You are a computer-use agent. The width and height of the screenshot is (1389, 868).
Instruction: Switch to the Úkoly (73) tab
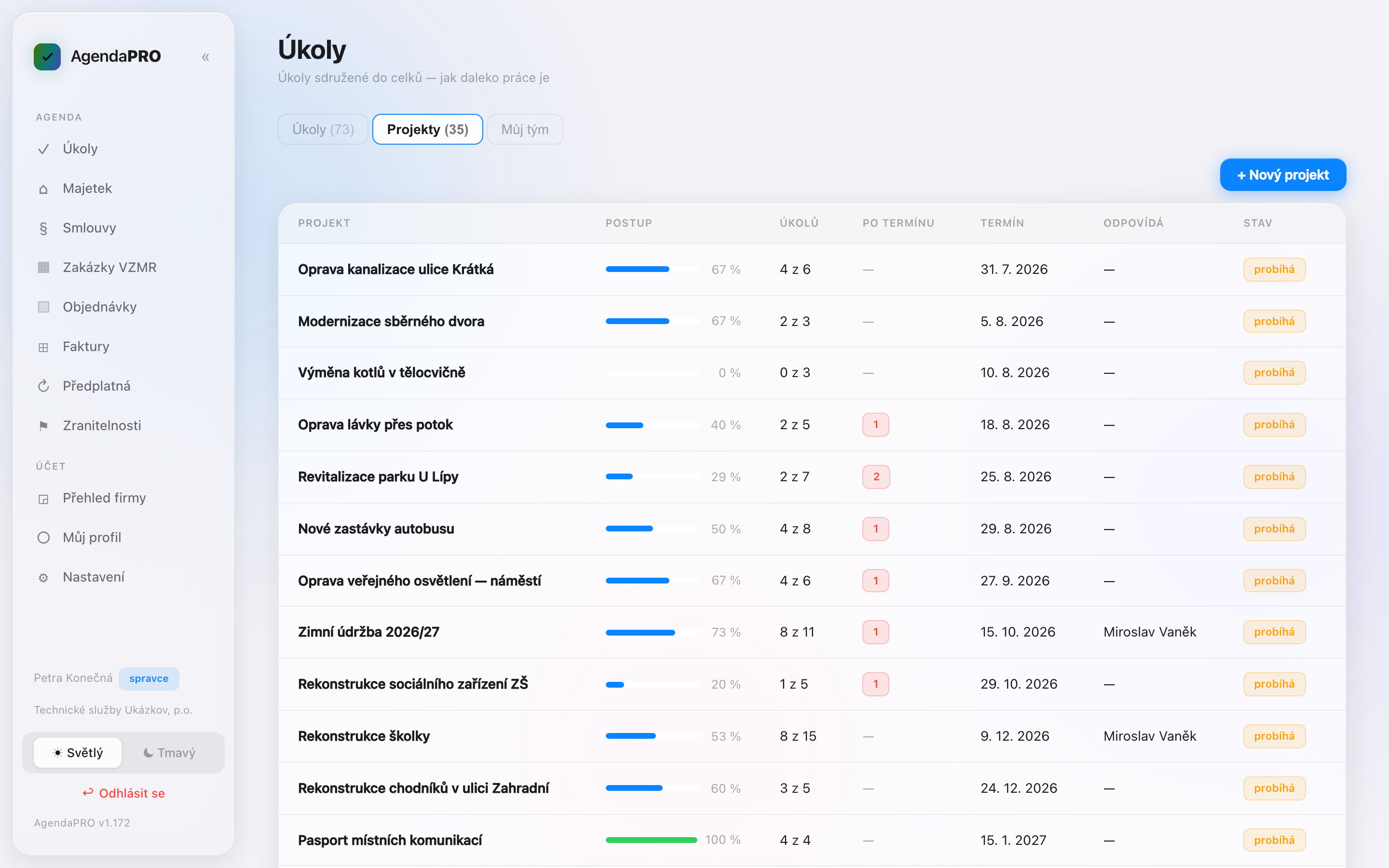coord(323,129)
